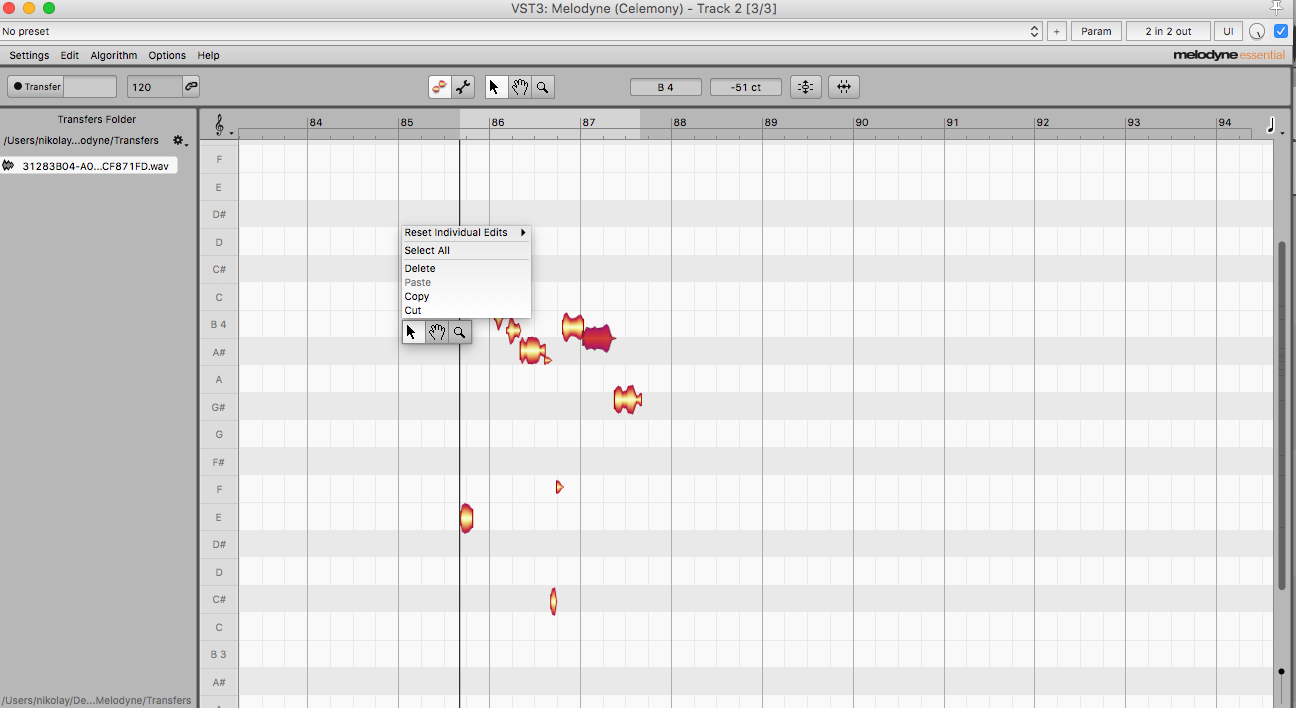Viewport: 1296px width, 708px height.
Task: Click the quantize time macro icon
Action: point(844,87)
